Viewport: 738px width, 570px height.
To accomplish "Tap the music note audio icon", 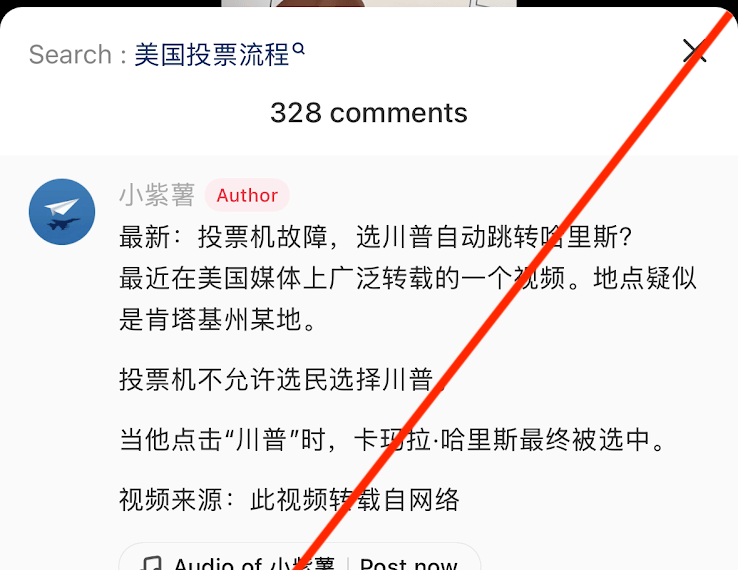I will click(x=152, y=563).
